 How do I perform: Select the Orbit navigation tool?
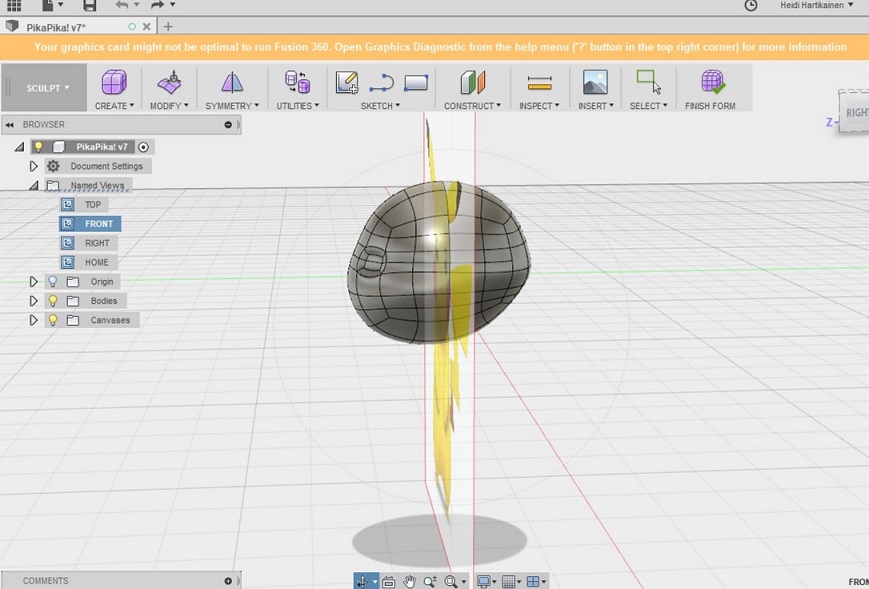pos(362,581)
